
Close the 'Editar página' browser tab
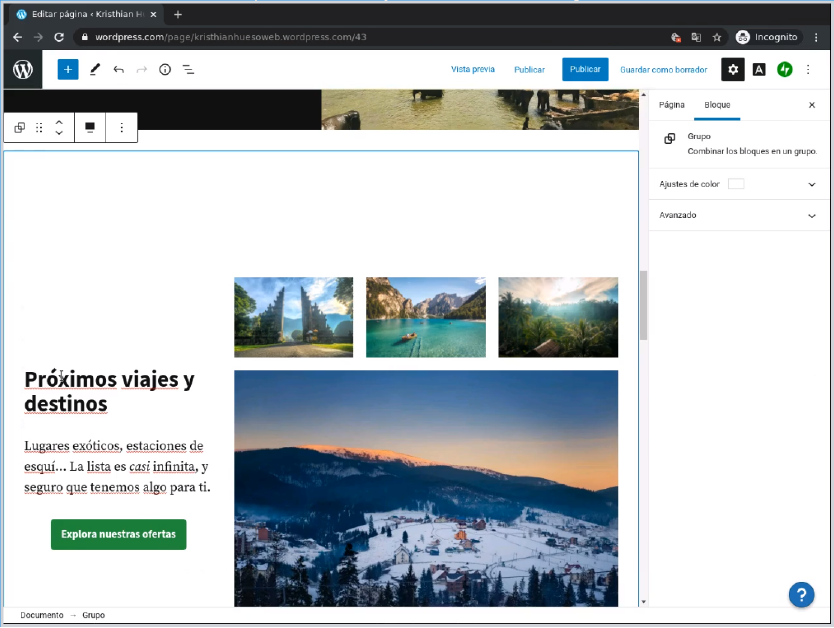click(153, 14)
